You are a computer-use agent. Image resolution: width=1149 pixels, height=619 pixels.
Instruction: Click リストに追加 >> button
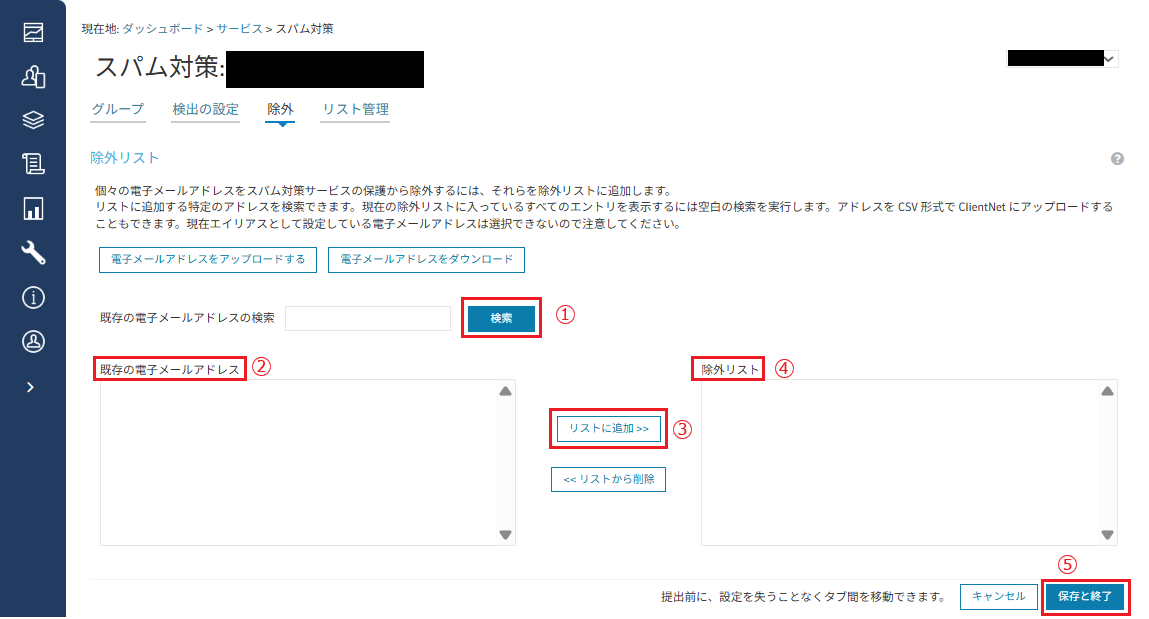point(609,429)
